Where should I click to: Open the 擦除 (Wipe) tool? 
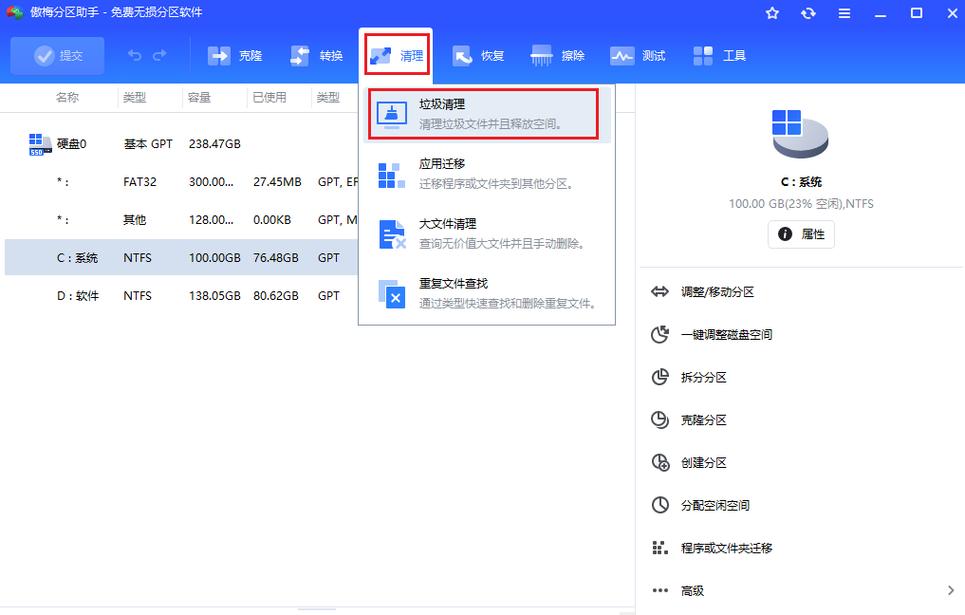click(557, 55)
